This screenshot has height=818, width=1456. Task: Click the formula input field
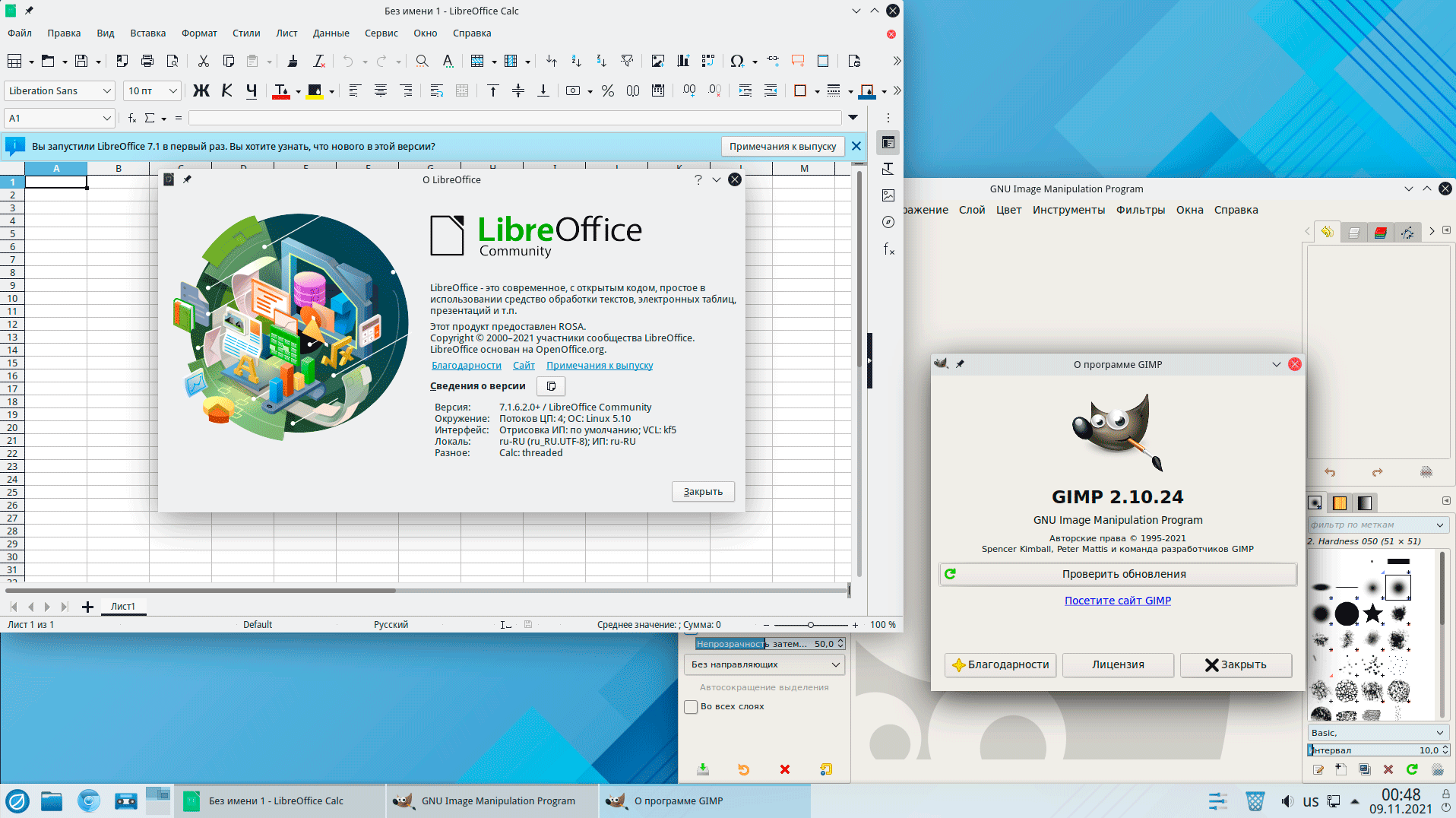(514, 118)
